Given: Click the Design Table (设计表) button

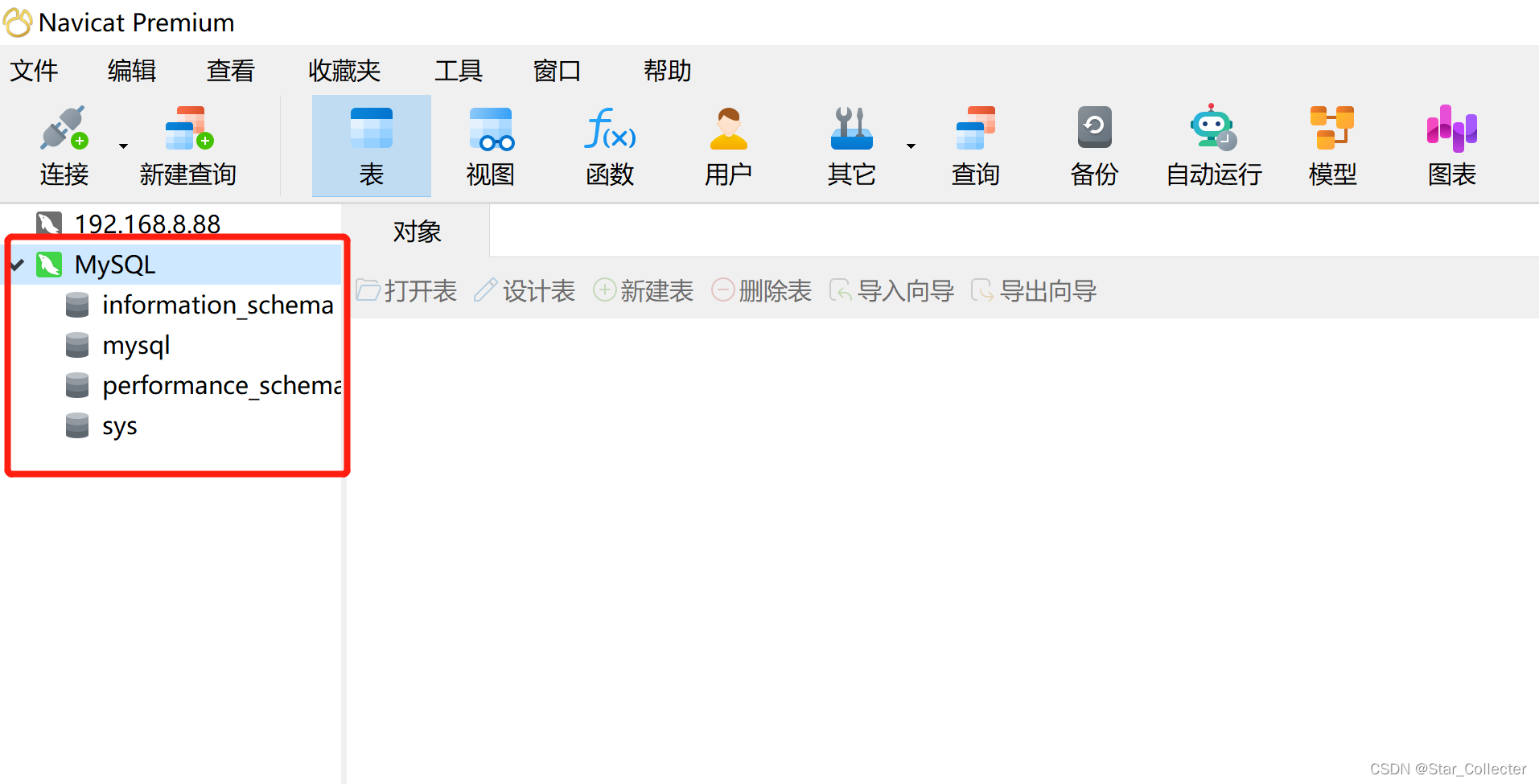Looking at the screenshot, I should point(525,290).
